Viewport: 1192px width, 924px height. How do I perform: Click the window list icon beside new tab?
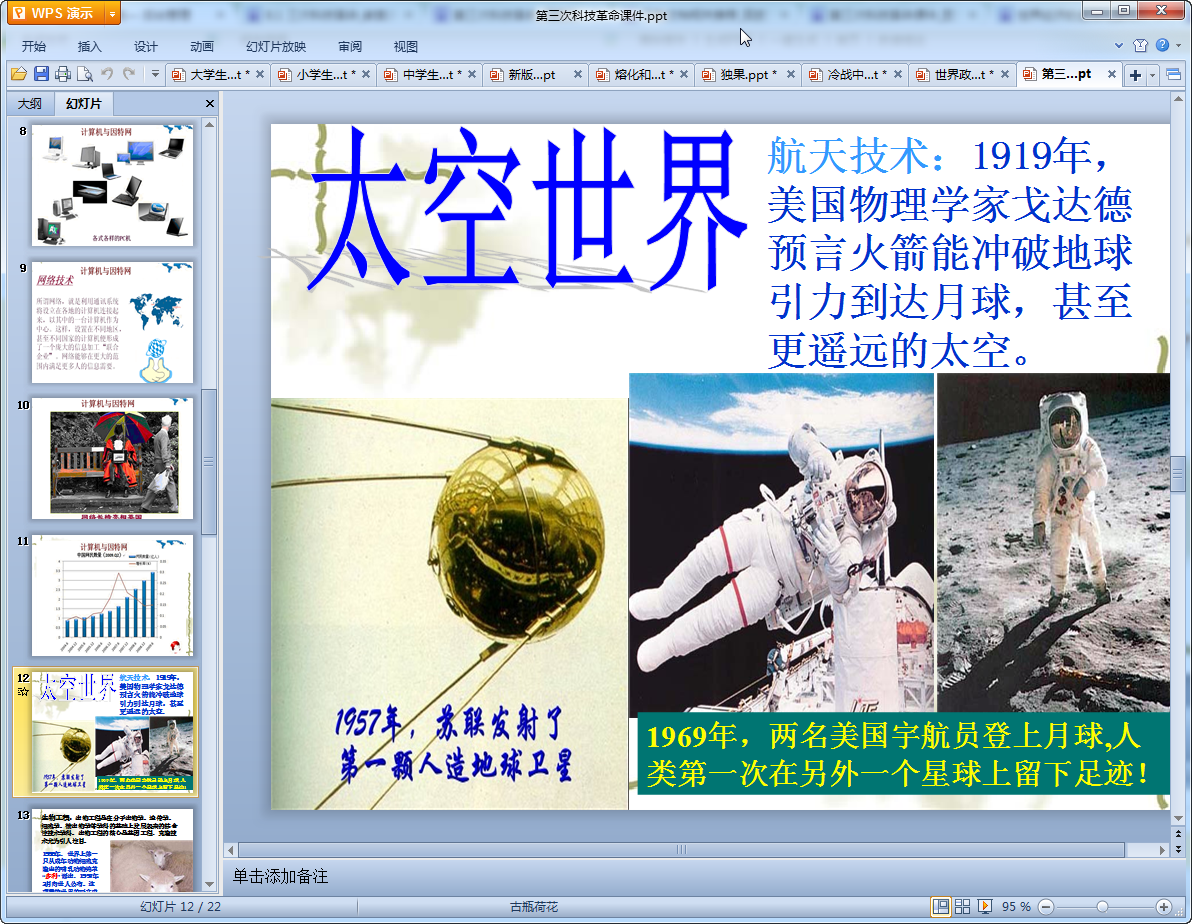click(x=1174, y=75)
